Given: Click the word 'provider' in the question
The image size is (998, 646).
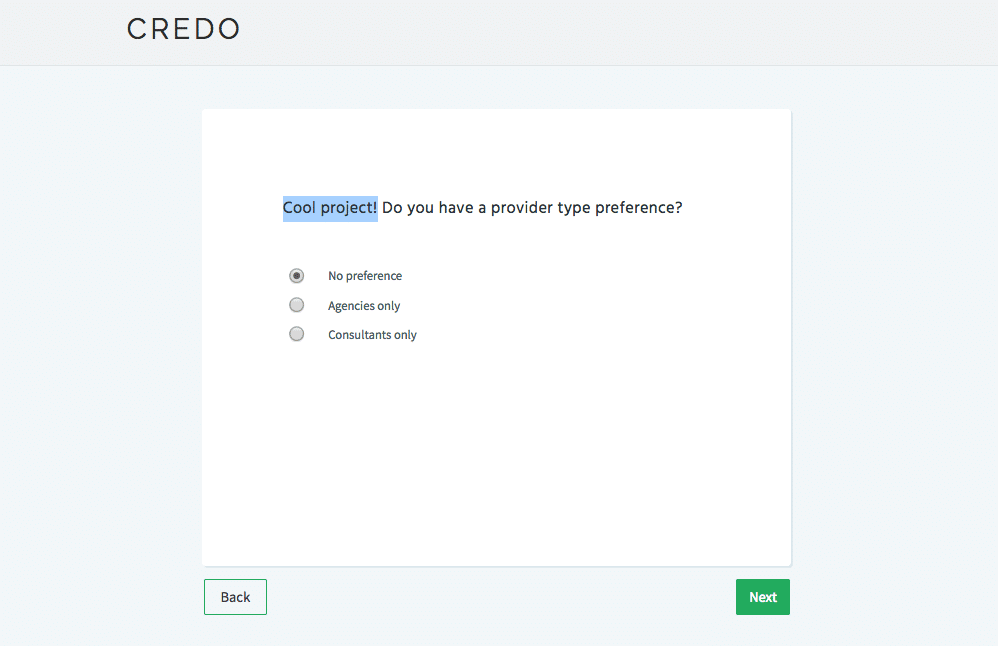Looking at the screenshot, I should [x=521, y=208].
